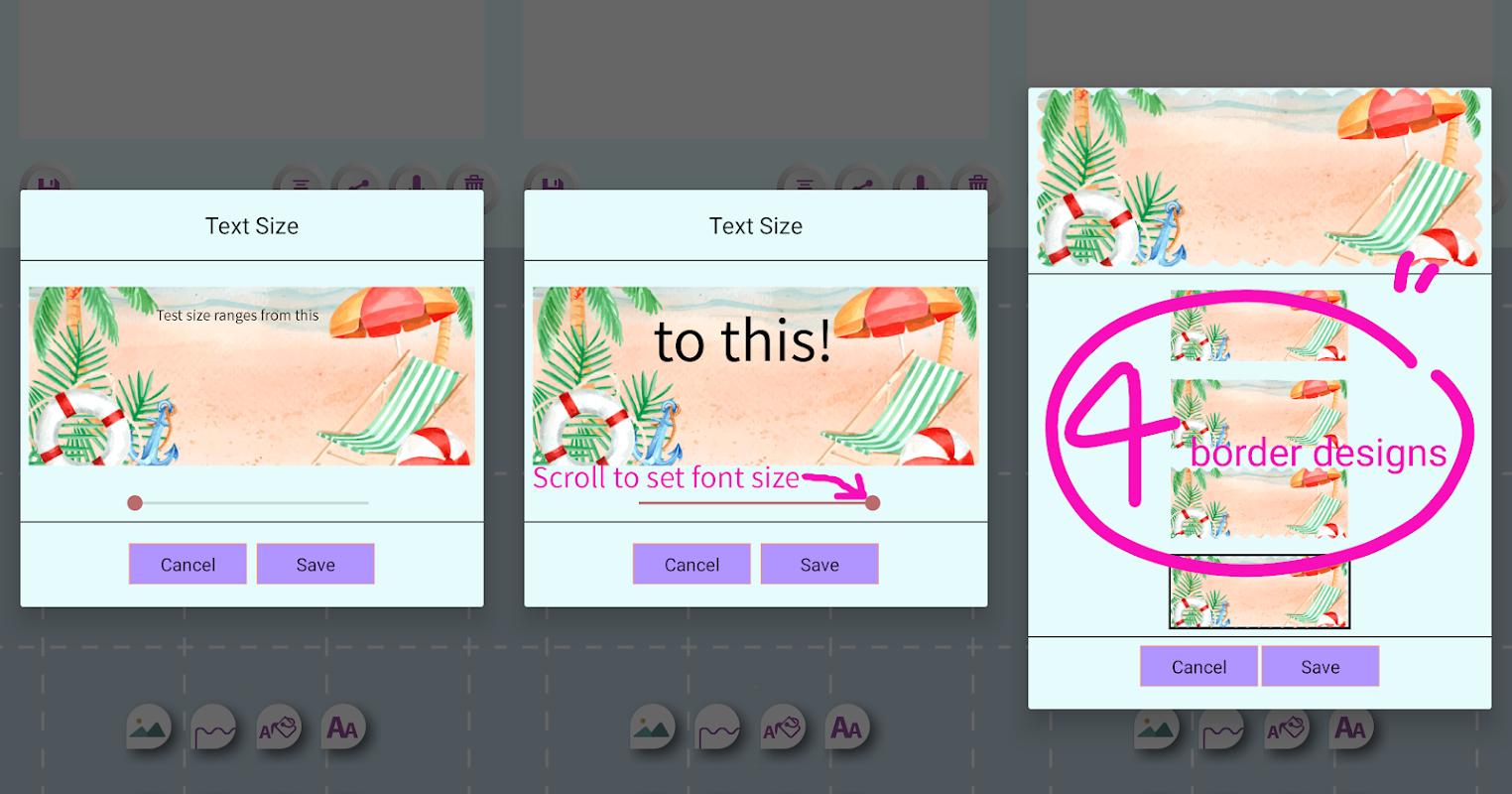Click Save in the 'Test size ranges' dialog

point(315,564)
